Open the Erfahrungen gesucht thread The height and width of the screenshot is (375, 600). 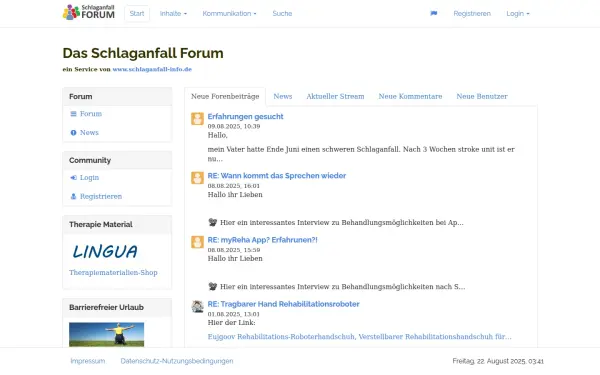(245, 116)
